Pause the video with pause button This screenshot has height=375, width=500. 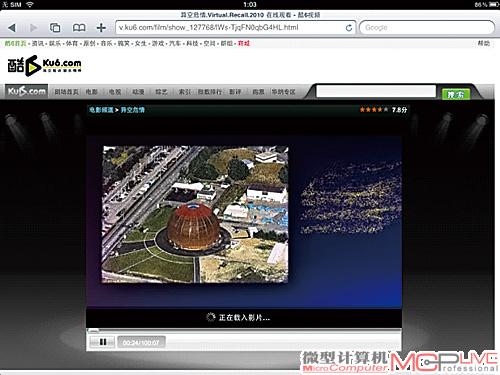point(103,342)
